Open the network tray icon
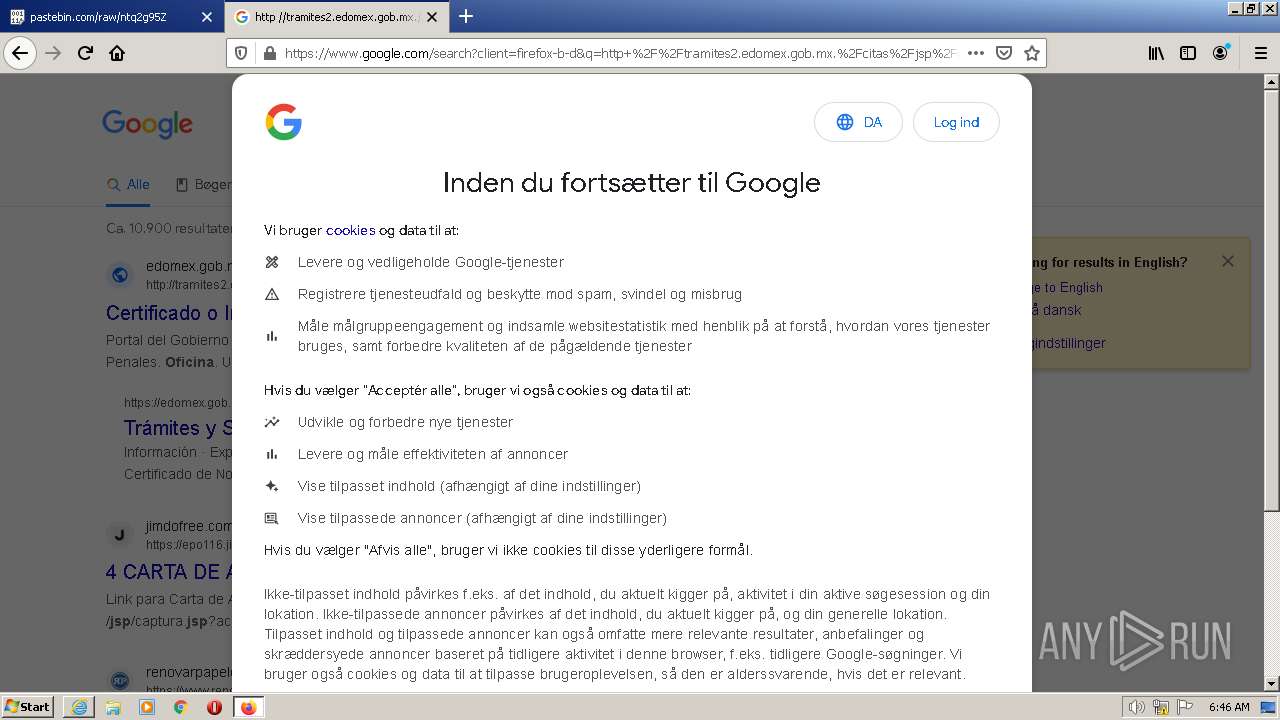Viewport: 1280px width, 720px height. pos(1160,707)
